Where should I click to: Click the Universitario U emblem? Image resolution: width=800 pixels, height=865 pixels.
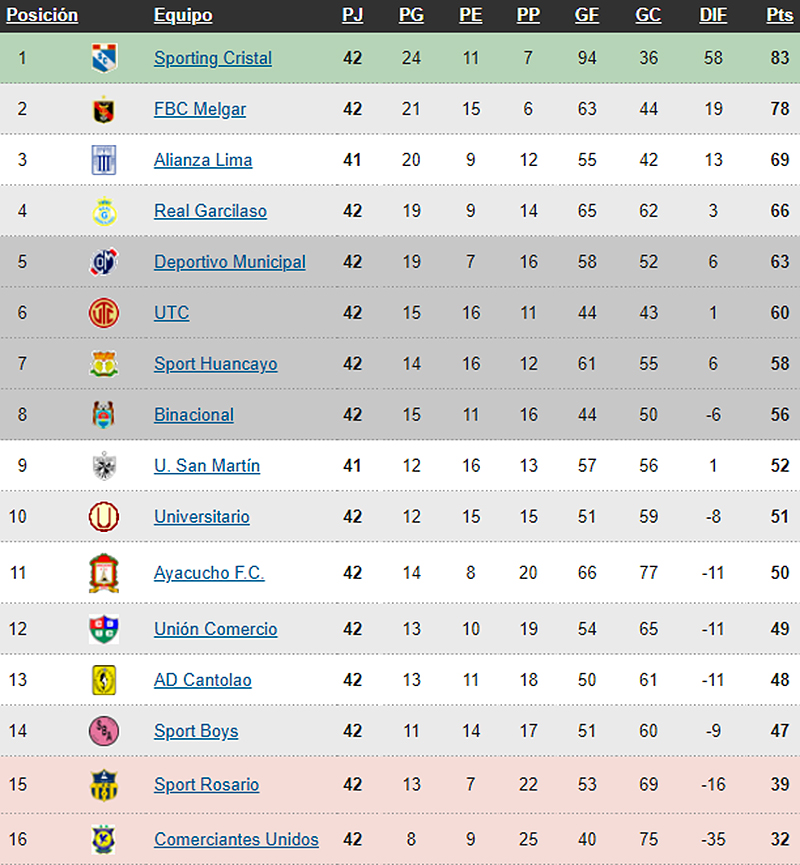(x=104, y=516)
